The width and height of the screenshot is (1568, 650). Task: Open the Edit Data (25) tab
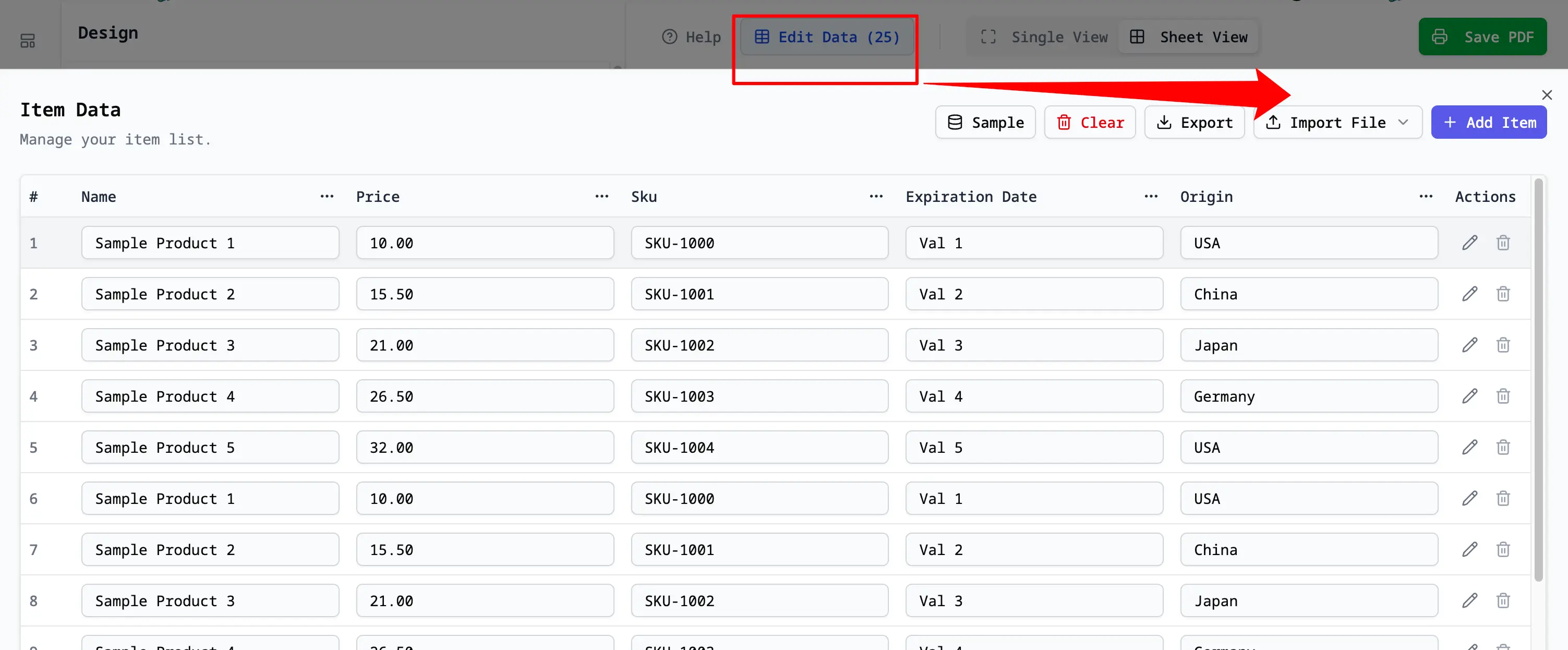tap(827, 37)
